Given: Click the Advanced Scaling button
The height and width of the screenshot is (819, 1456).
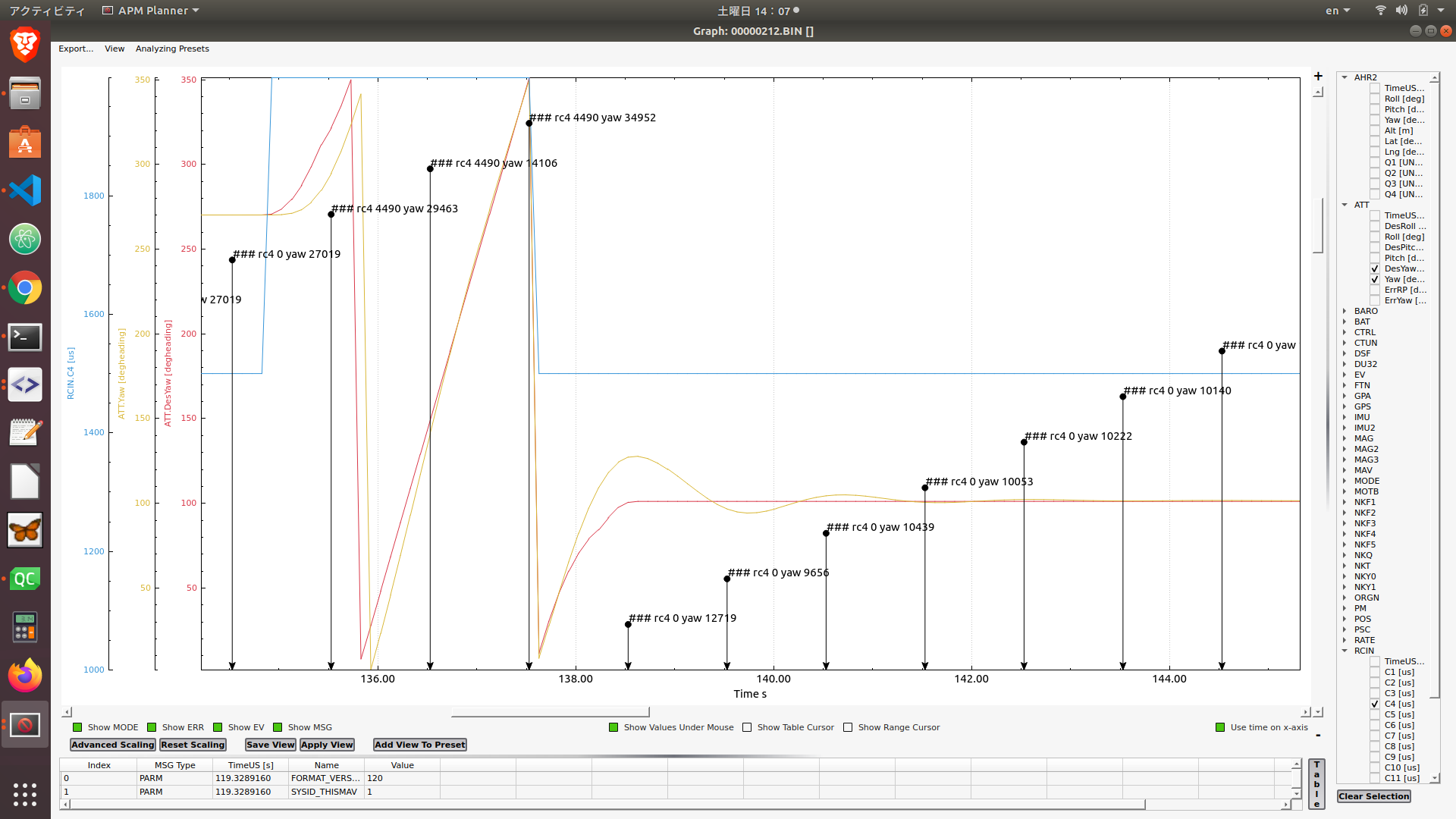Looking at the screenshot, I should pos(112,745).
